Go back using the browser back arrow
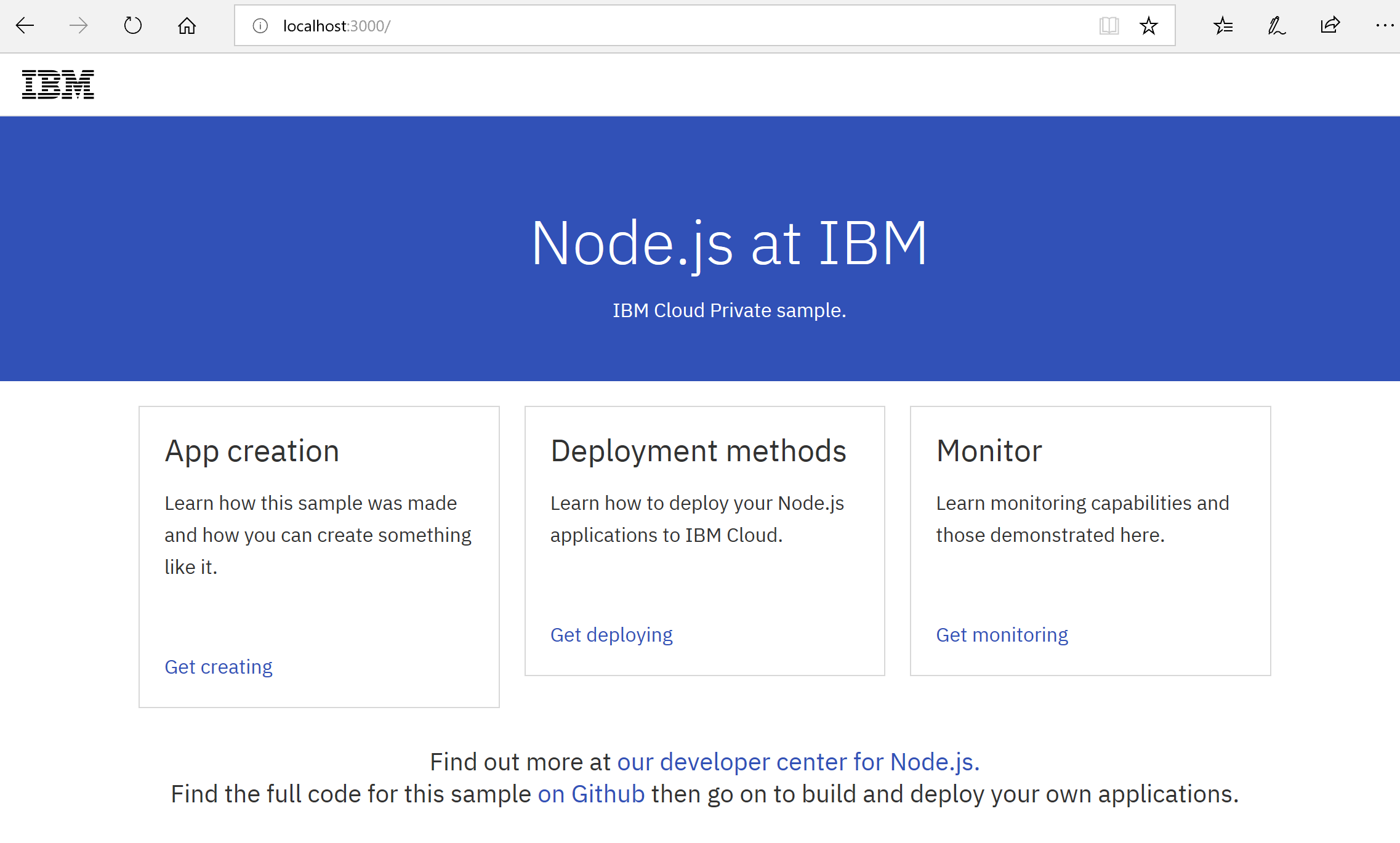 25,26
